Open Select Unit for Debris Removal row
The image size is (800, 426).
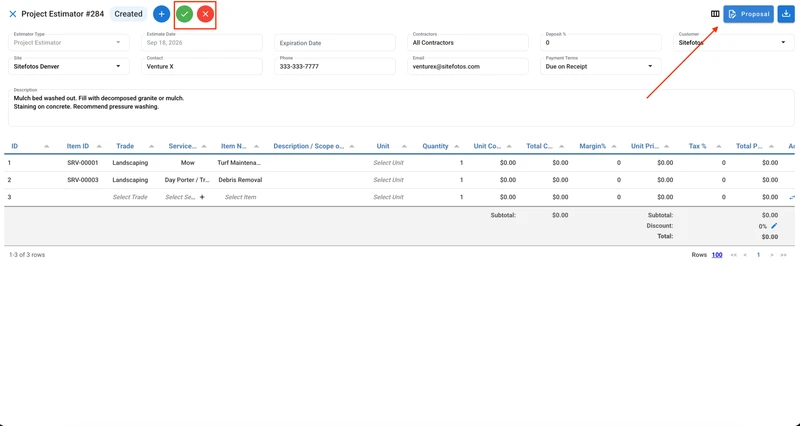tap(388, 180)
